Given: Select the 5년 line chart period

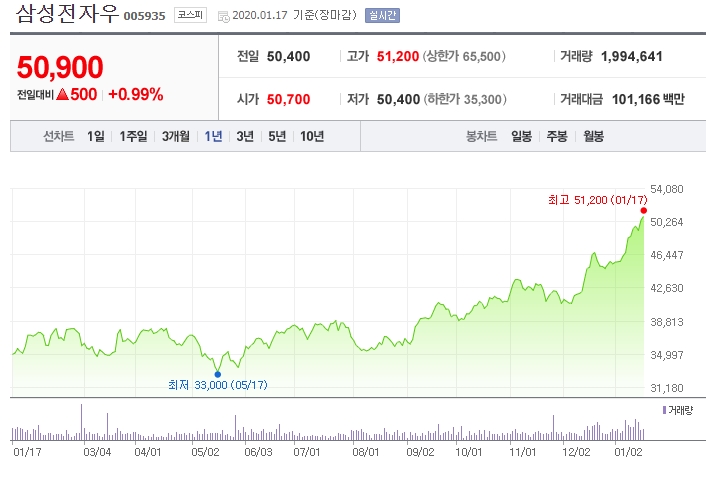Looking at the screenshot, I should pos(277,136).
